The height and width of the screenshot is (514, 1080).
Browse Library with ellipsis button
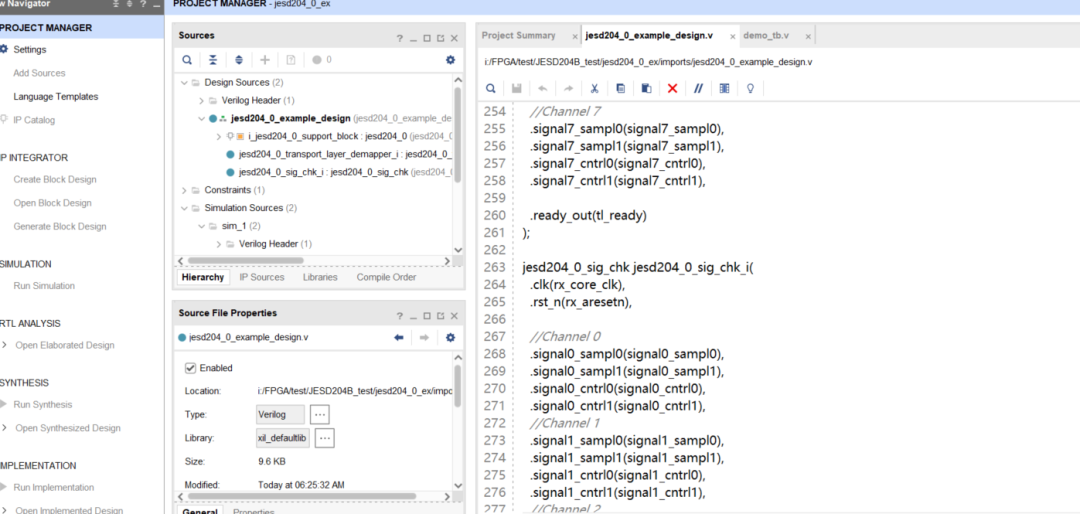pyautogui.click(x=325, y=438)
